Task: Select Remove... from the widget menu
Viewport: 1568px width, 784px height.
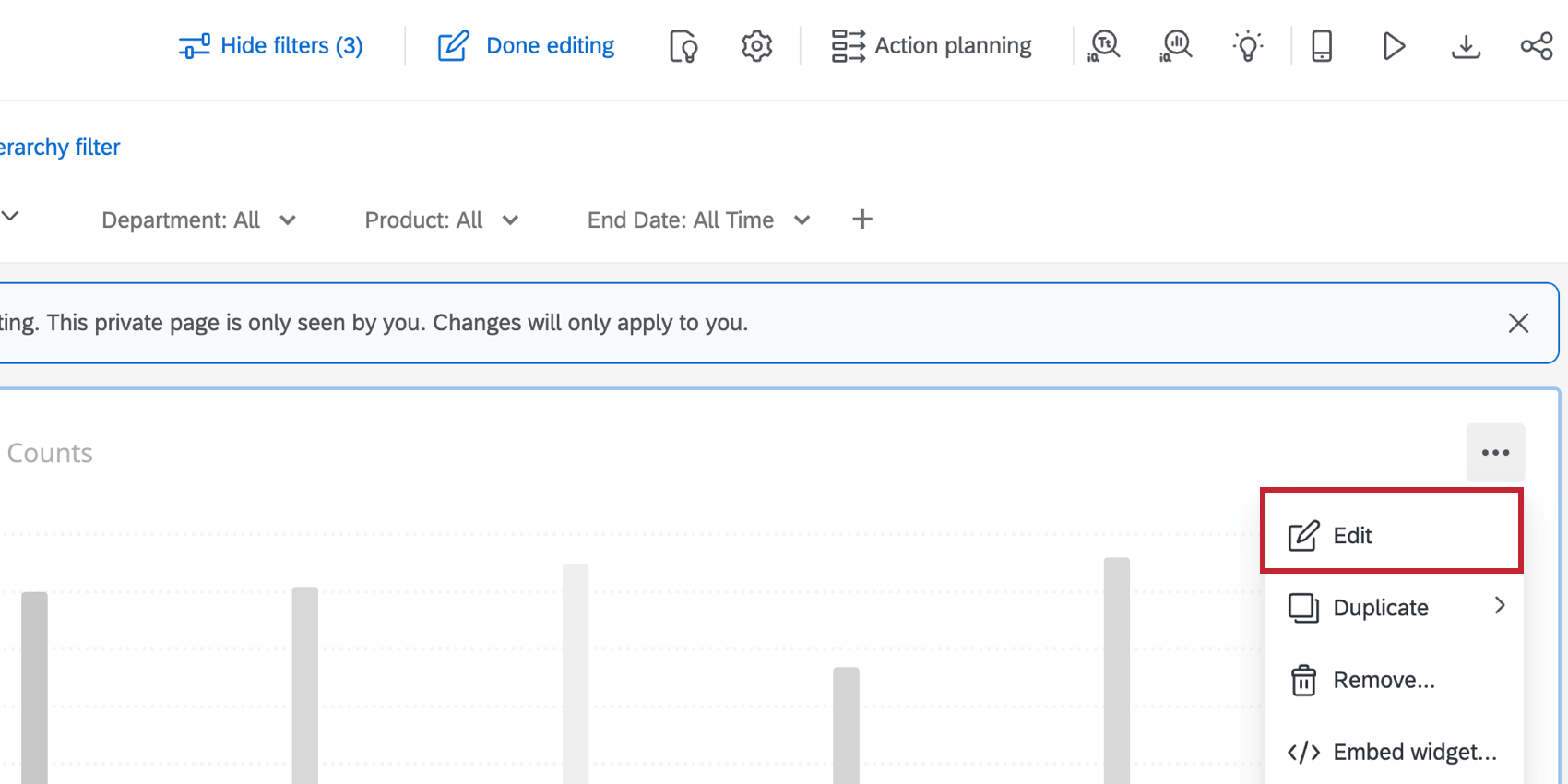Action: [1384, 680]
